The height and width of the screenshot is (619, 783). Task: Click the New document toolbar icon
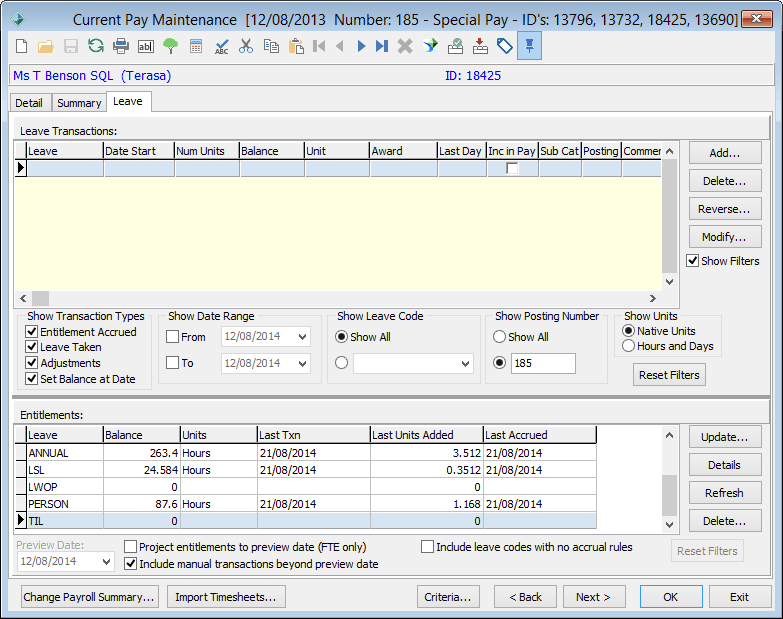coord(21,46)
